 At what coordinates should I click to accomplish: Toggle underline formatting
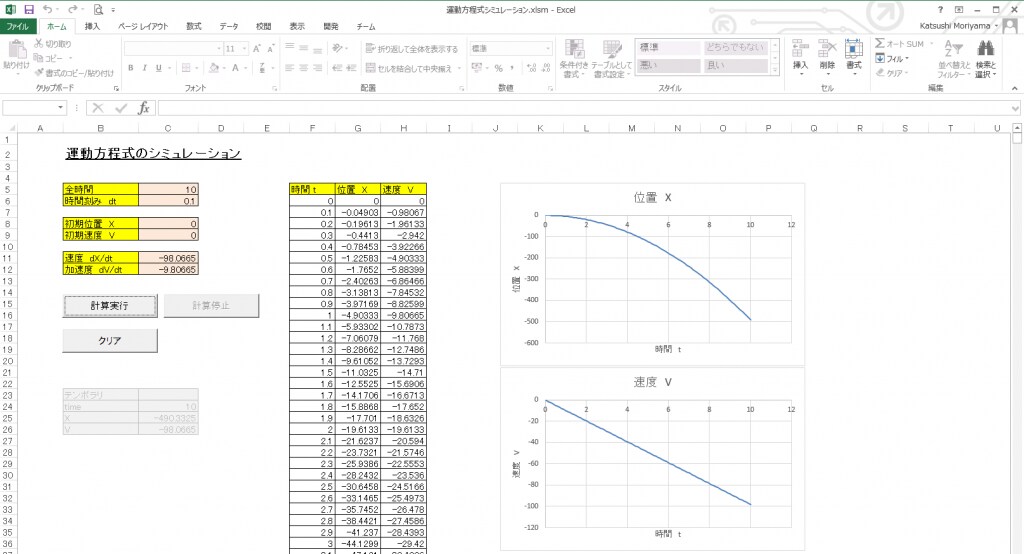pos(158,68)
